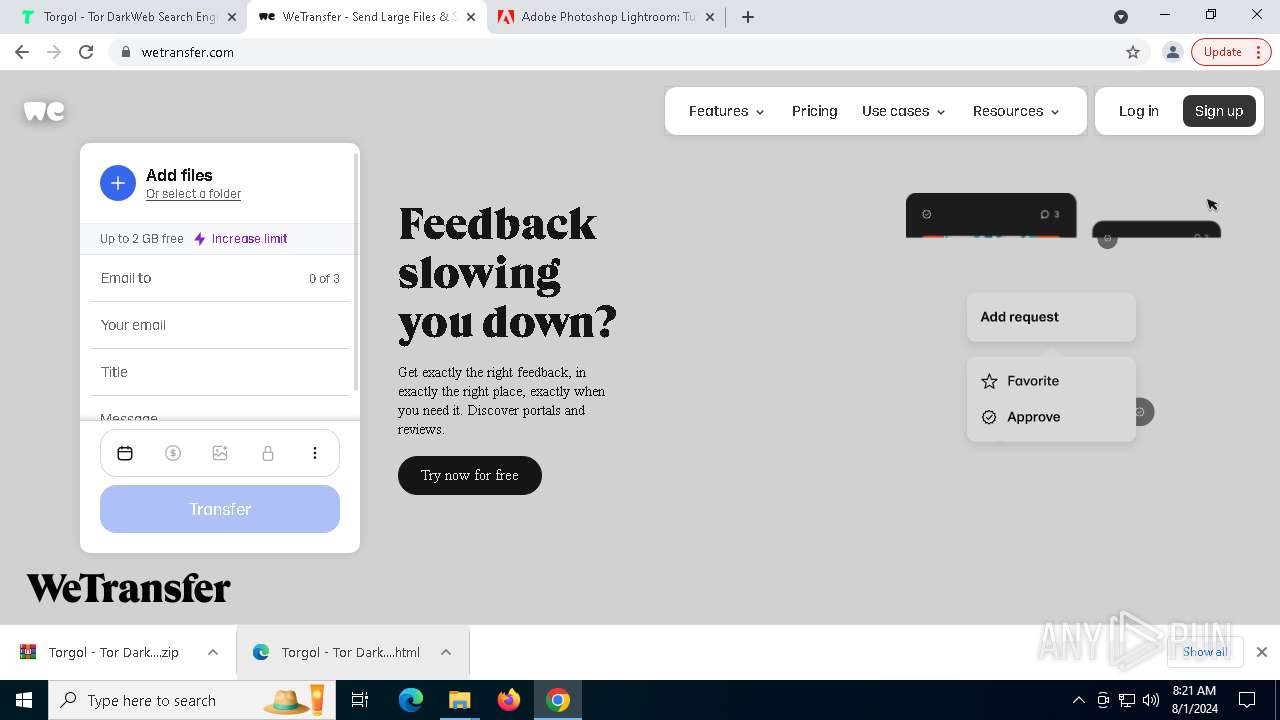1280x720 pixels.
Task: Click the Your email input field
Action: click(x=220, y=325)
